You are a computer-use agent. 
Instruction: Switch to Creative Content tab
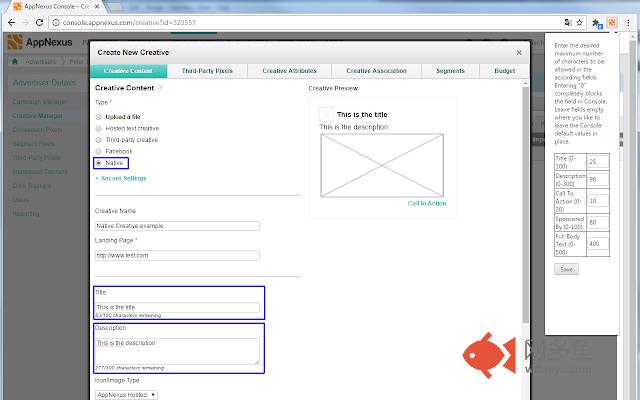(x=128, y=71)
